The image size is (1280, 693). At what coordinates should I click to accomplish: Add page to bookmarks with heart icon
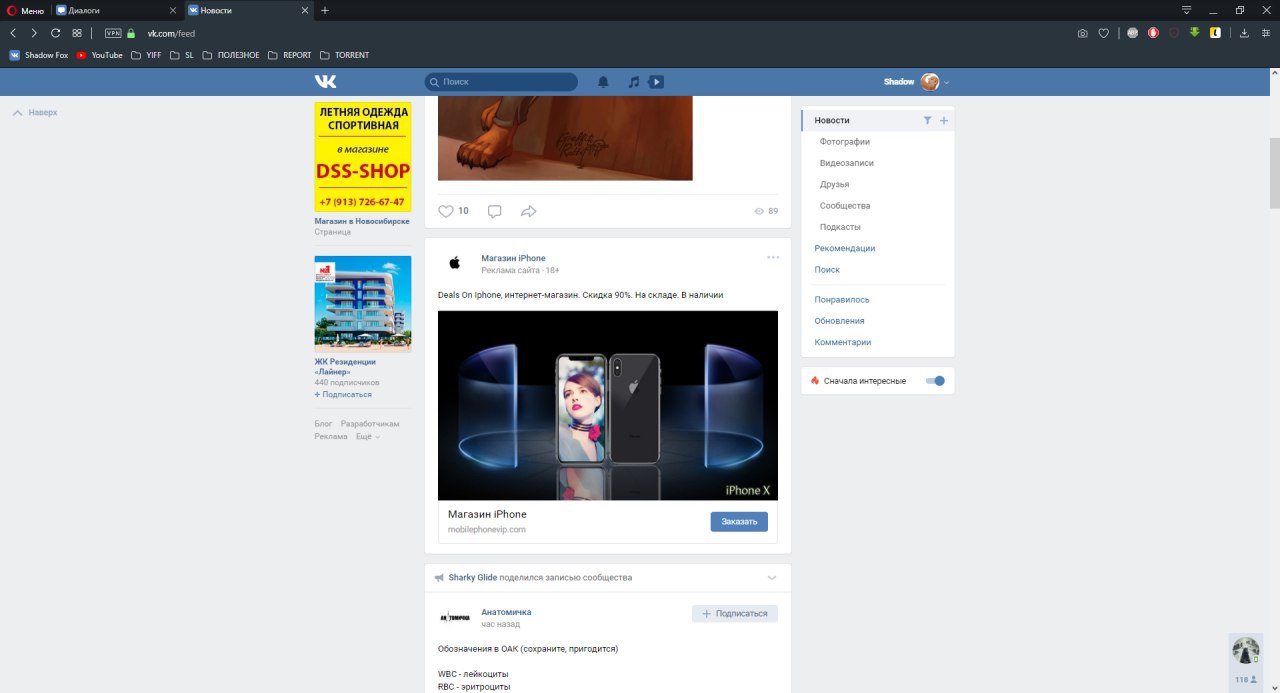coord(1104,33)
